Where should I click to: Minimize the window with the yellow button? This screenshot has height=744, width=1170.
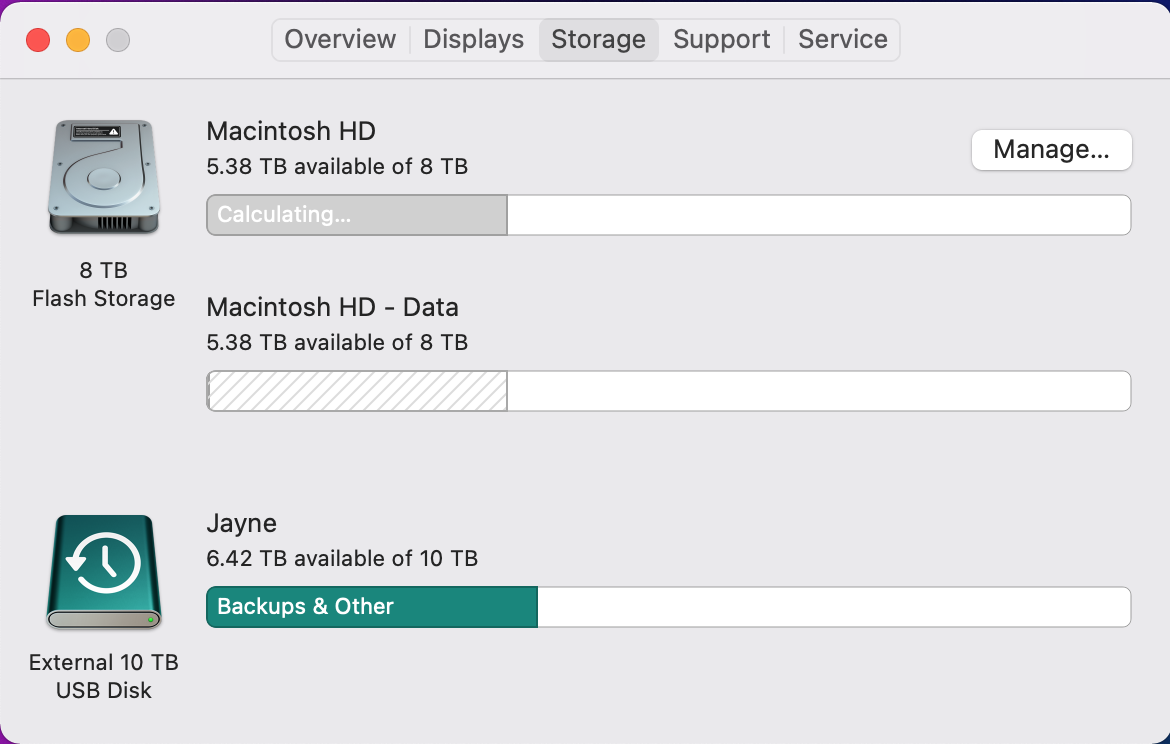pos(78,40)
